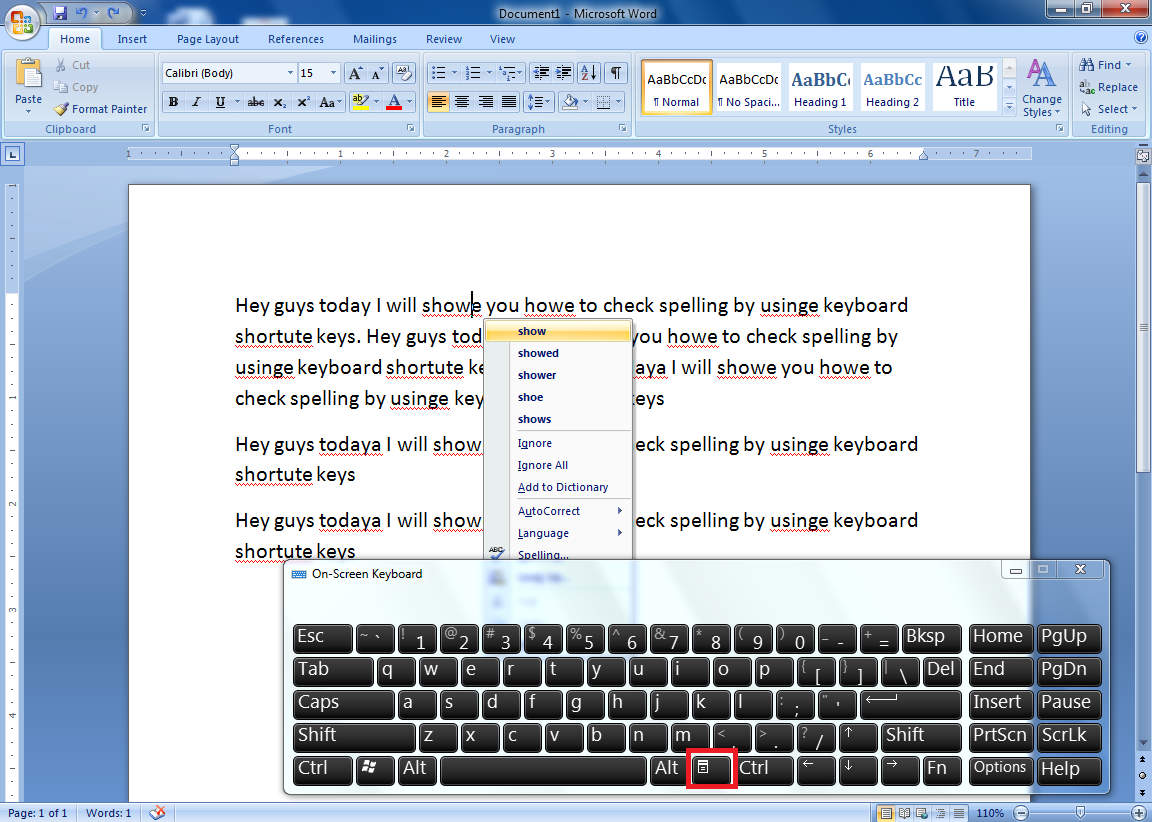The image size is (1152, 822).
Task: Switch to the Review ribbon tab
Action: pyautogui.click(x=443, y=38)
